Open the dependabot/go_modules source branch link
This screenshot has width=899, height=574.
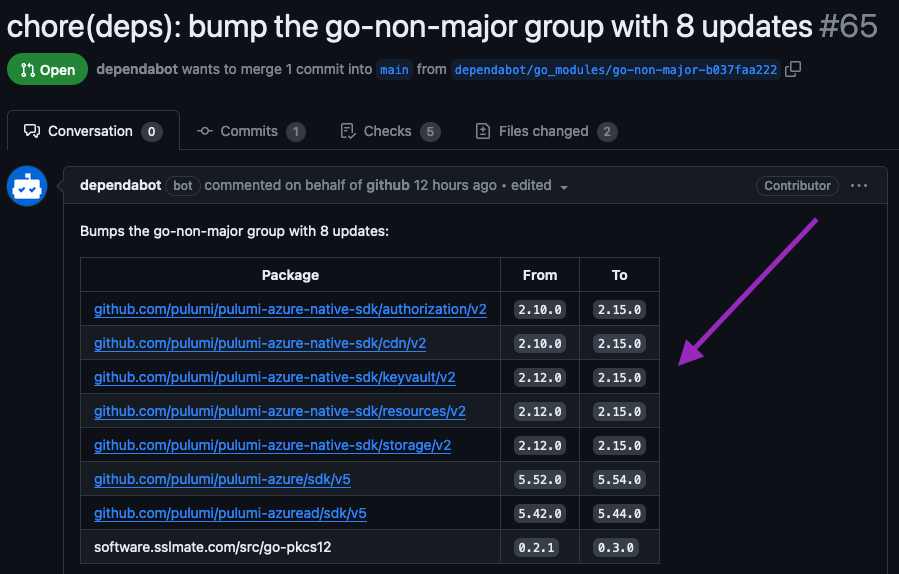point(616,70)
